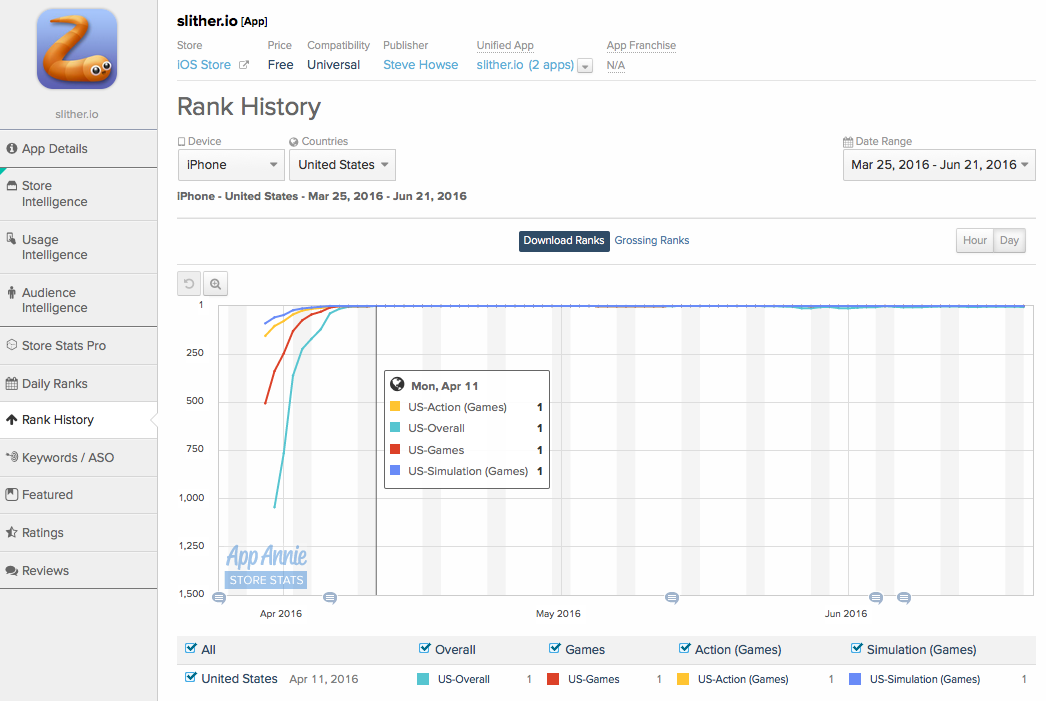Click the first comment bubble marker on timeline

219,598
